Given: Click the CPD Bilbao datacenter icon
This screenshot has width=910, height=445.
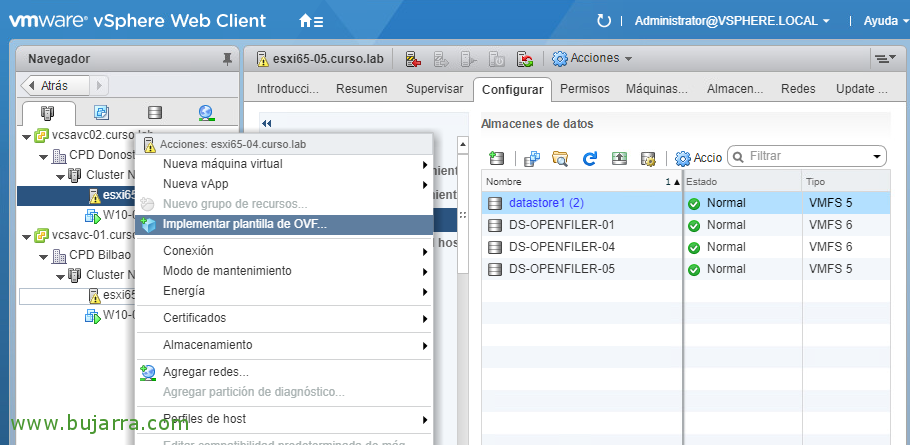Looking at the screenshot, I should (x=59, y=255).
